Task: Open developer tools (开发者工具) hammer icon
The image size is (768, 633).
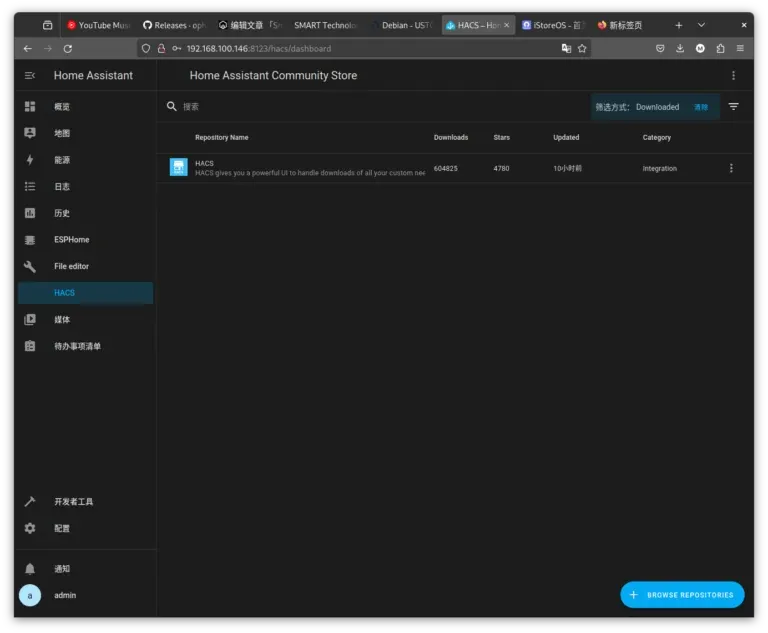Action: pyautogui.click(x=30, y=502)
